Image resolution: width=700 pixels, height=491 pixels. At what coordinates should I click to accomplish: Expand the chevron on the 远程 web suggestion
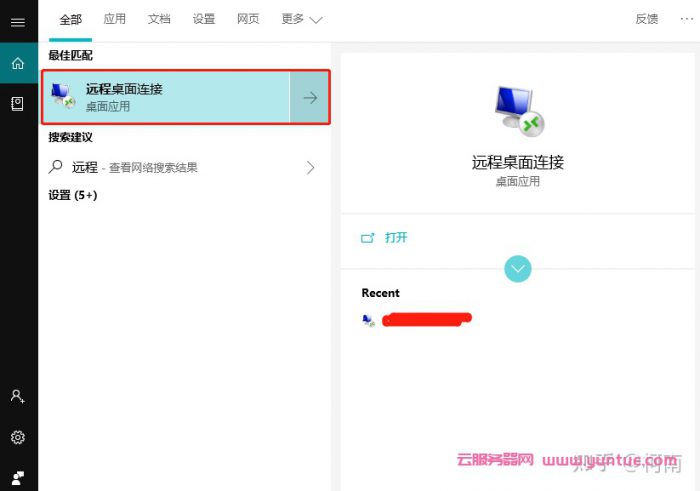click(310, 167)
